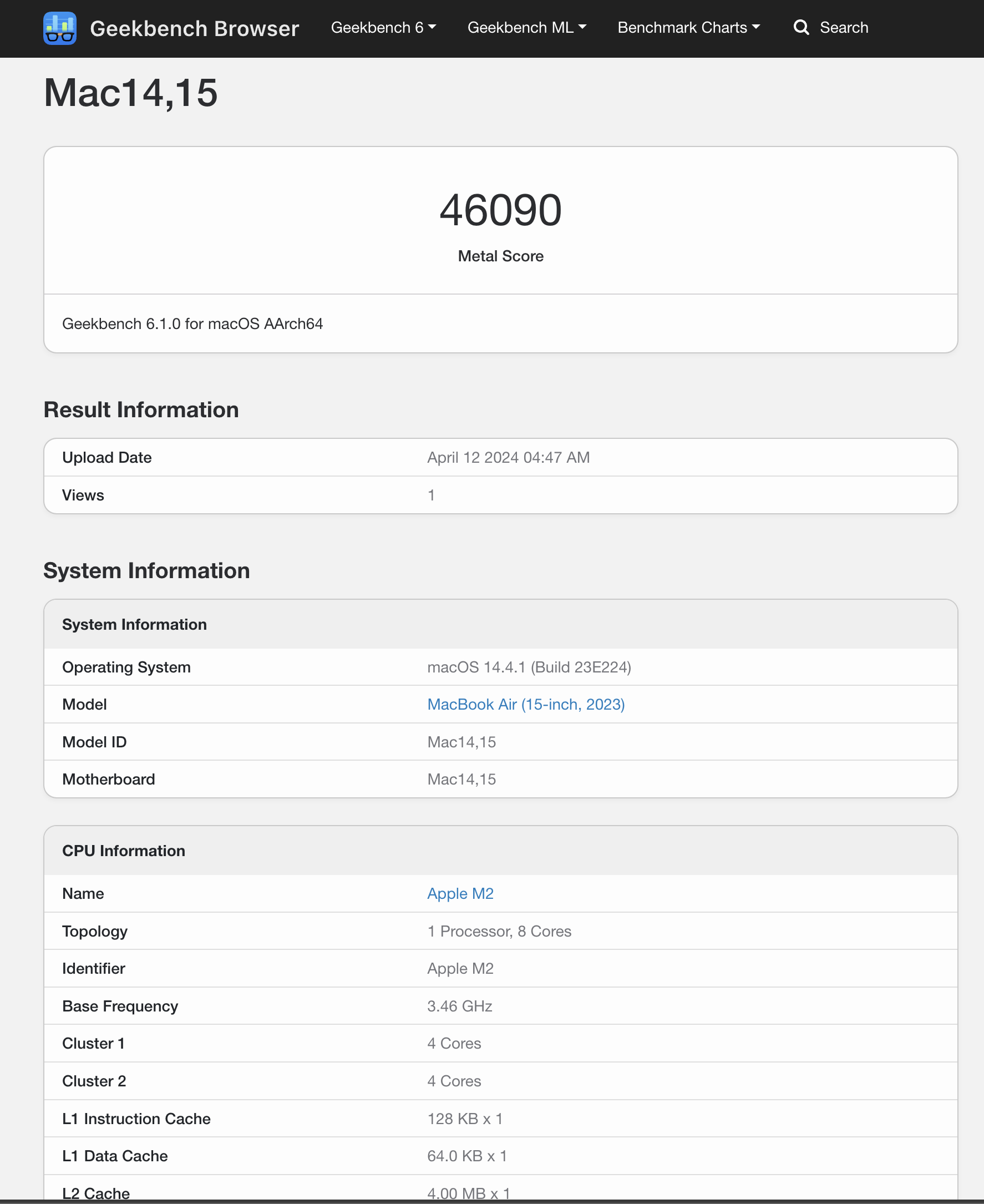Expand the Geekbench 6 dropdown menu

pos(383,27)
